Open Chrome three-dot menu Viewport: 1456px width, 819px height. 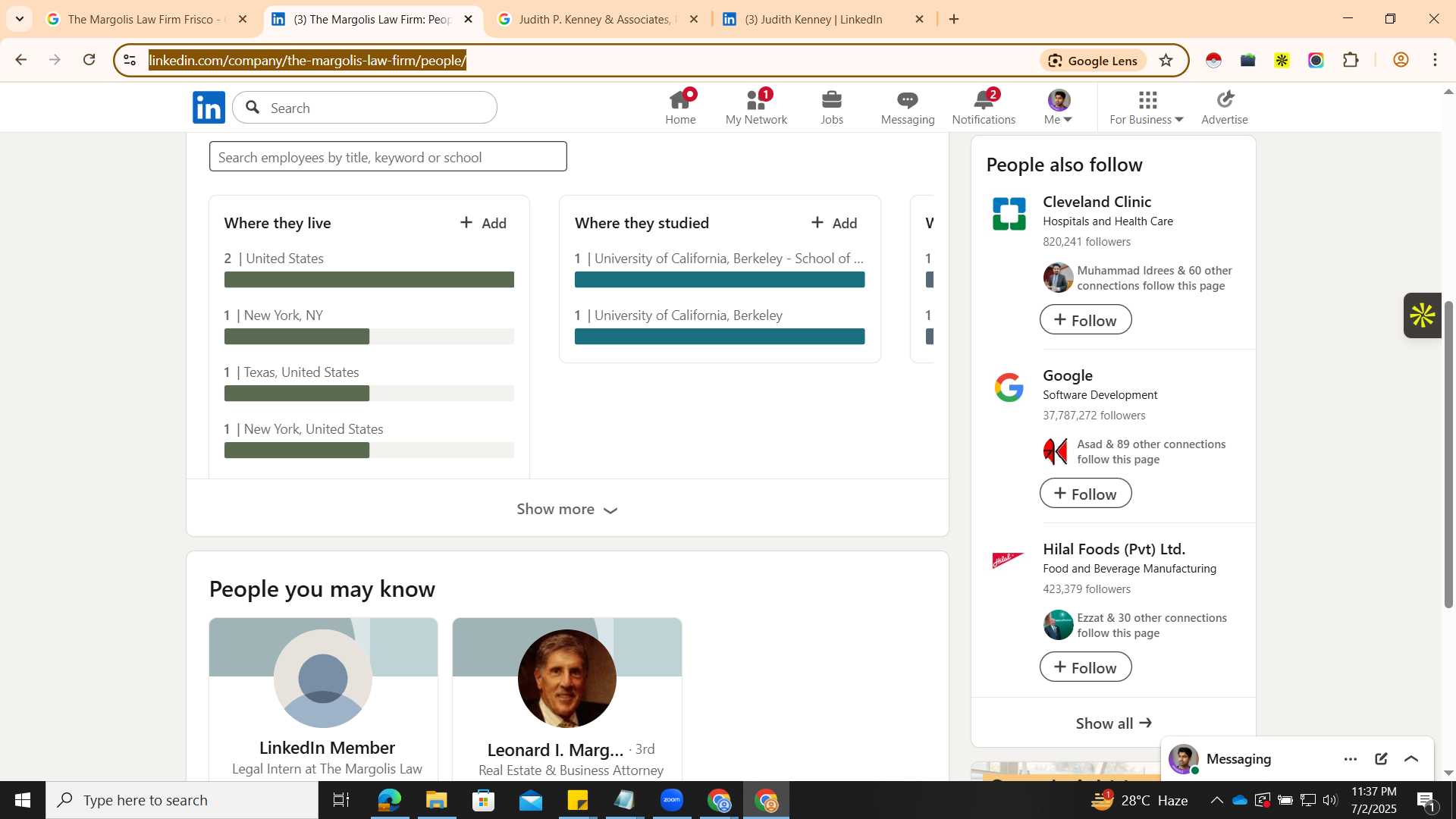1435,60
